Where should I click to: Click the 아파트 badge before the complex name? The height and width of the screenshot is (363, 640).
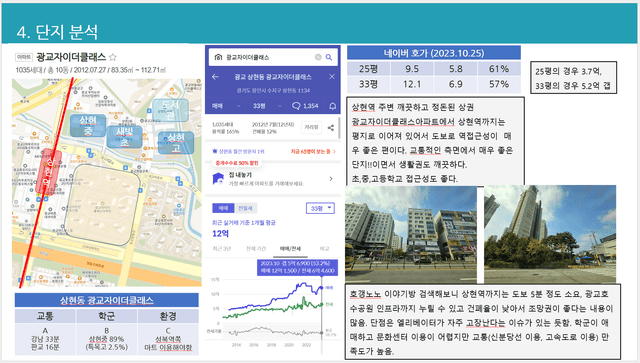(x=23, y=57)
